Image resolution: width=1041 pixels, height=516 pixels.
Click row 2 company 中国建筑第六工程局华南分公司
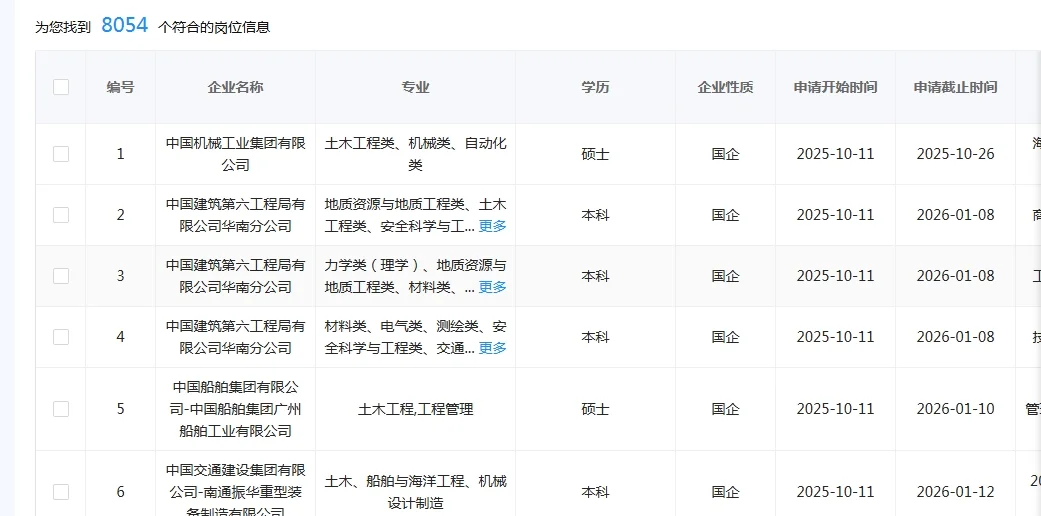pyautogui.click(x=236, y=215)
